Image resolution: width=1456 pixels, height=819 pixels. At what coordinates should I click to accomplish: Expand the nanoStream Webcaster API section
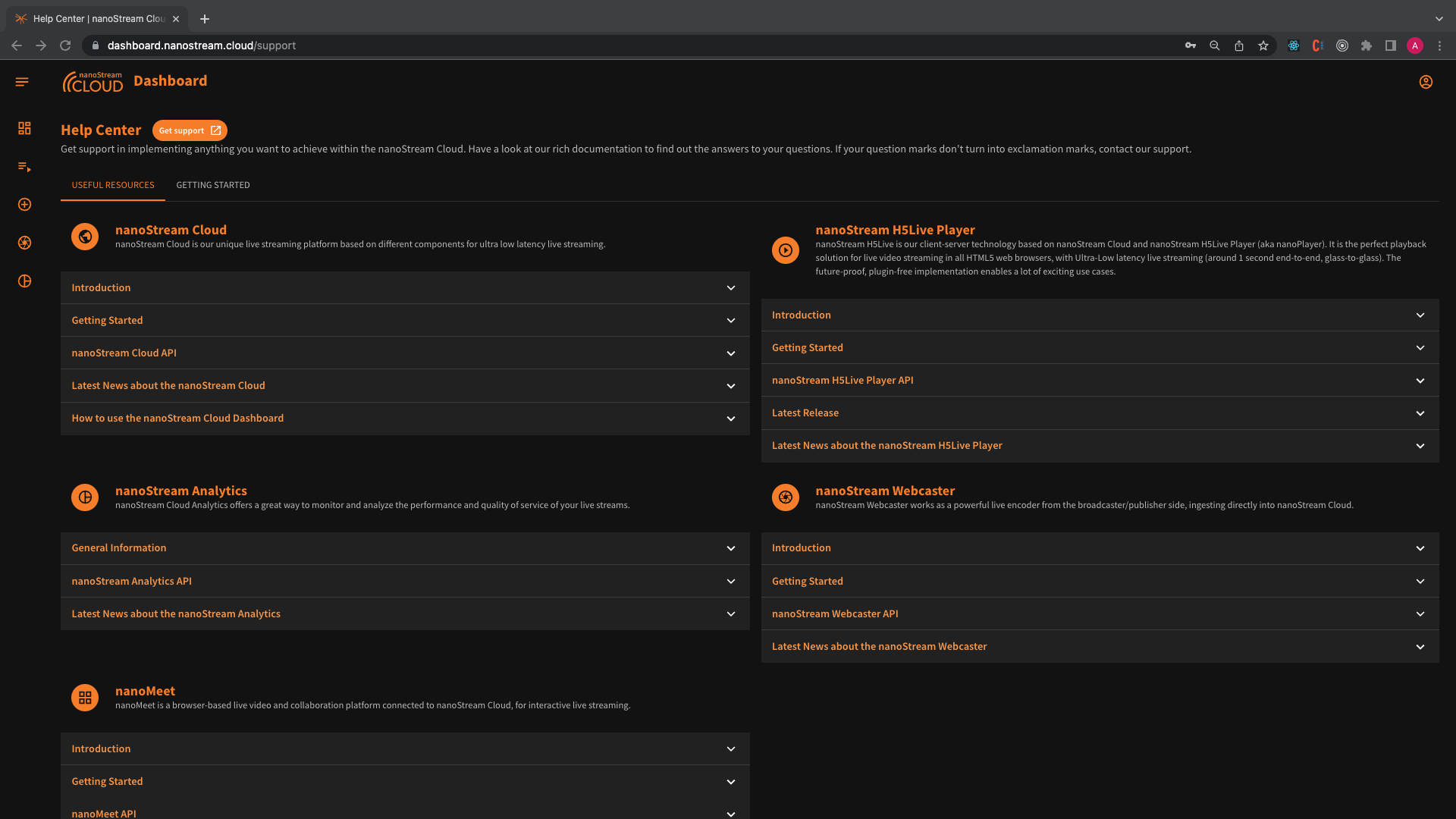click(x=1100, y=613)
